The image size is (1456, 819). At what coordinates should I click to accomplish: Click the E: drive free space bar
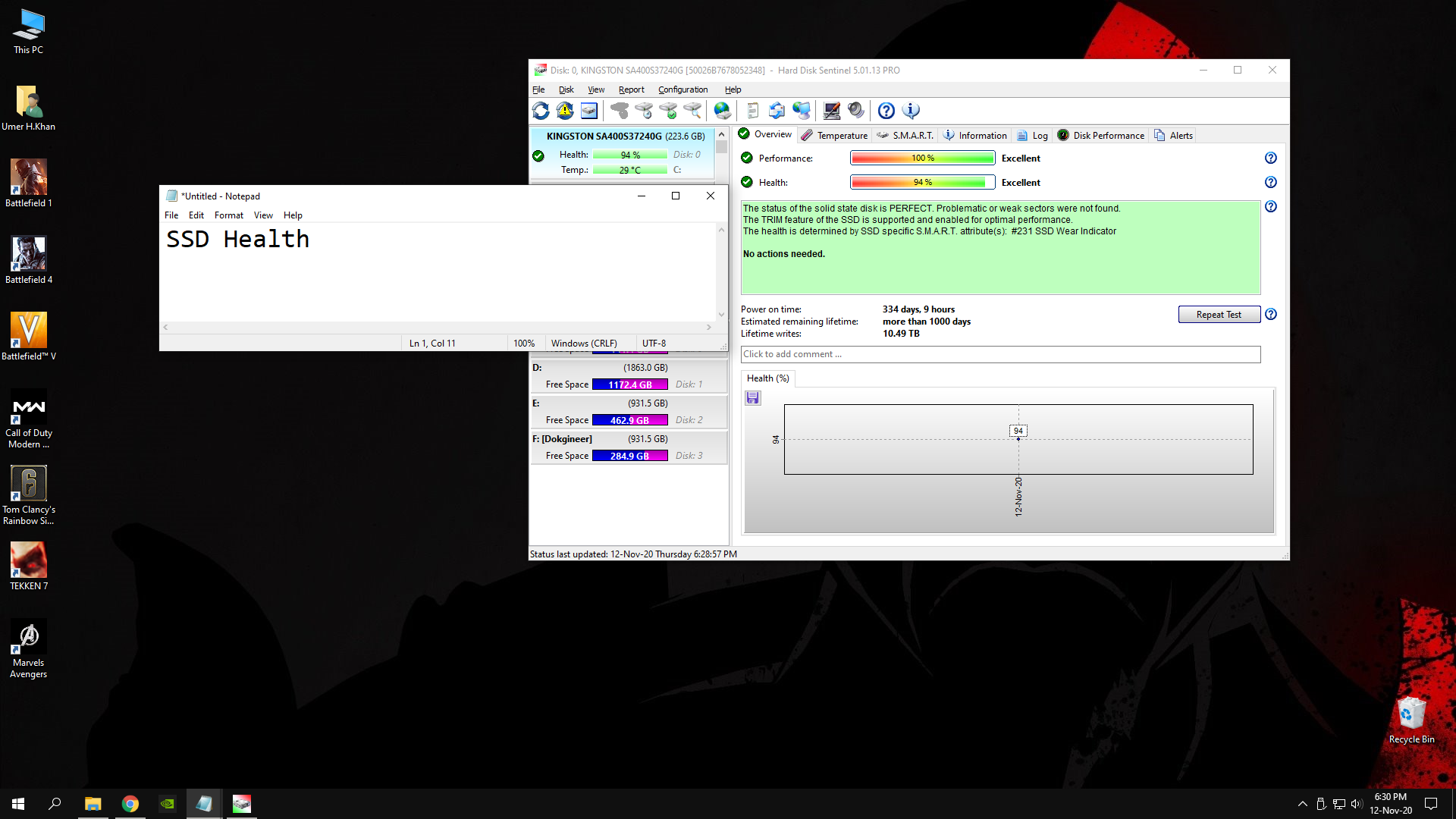coord(629,420)
